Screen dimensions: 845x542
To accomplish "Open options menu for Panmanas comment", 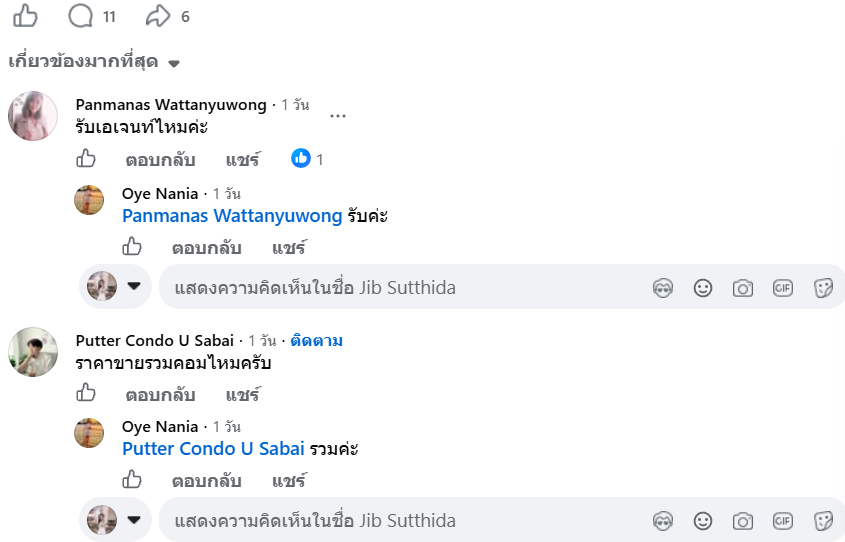I will [x=338, y=116].
